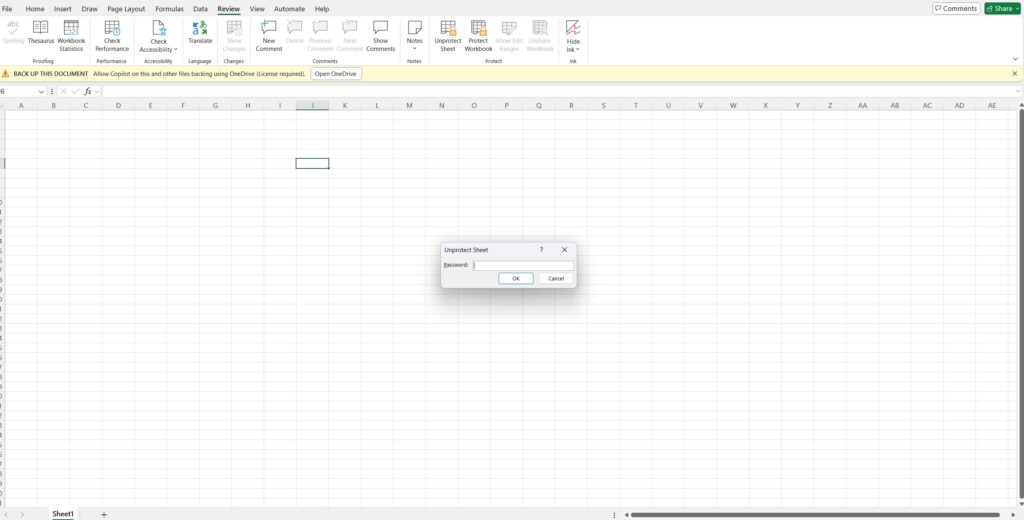The height and width of the screenshot is (520, 1024).
Task: Open the Help tab
Action: pos(322,9)
